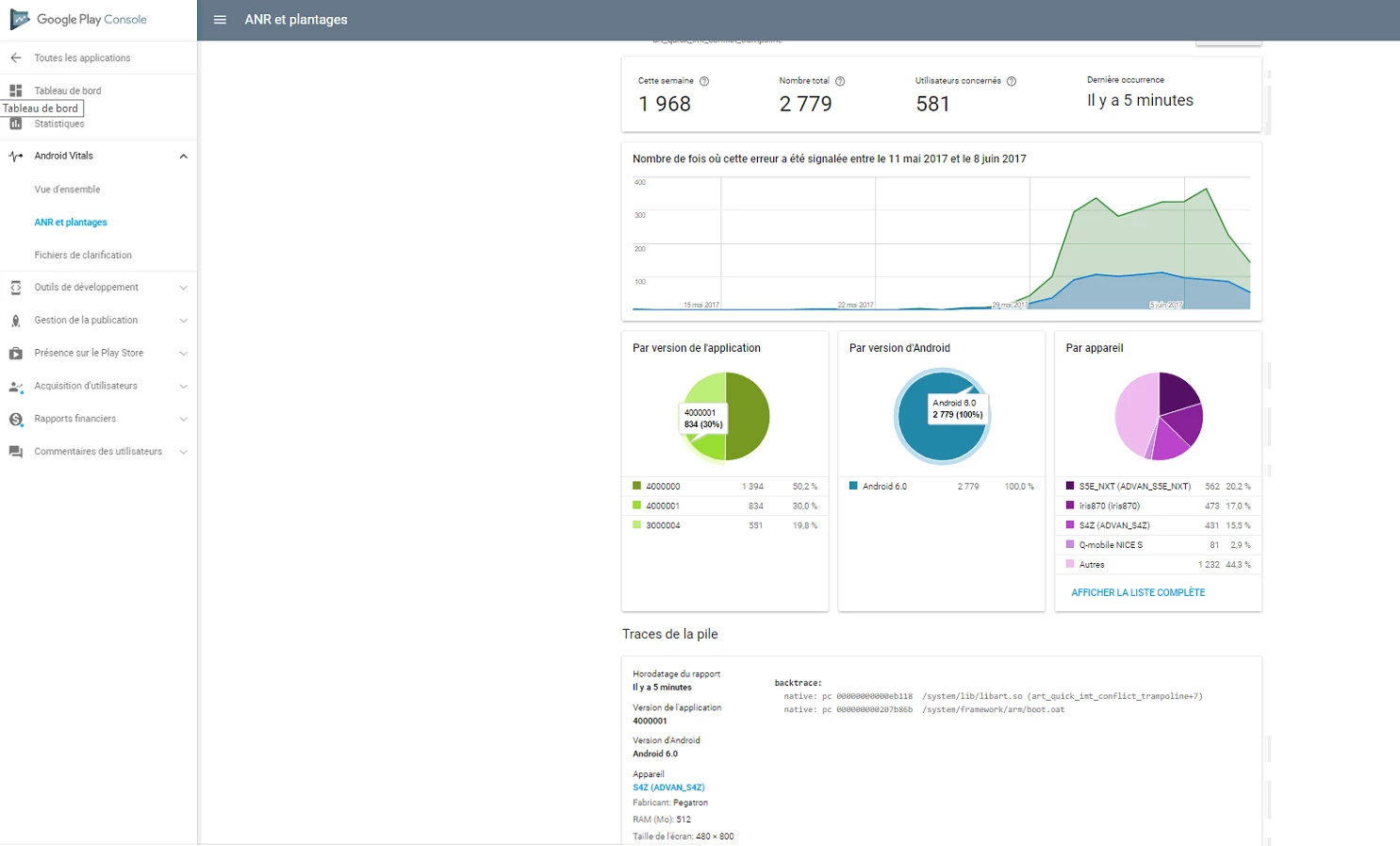Select ANR et plantages menu item

tap(71, 223)
